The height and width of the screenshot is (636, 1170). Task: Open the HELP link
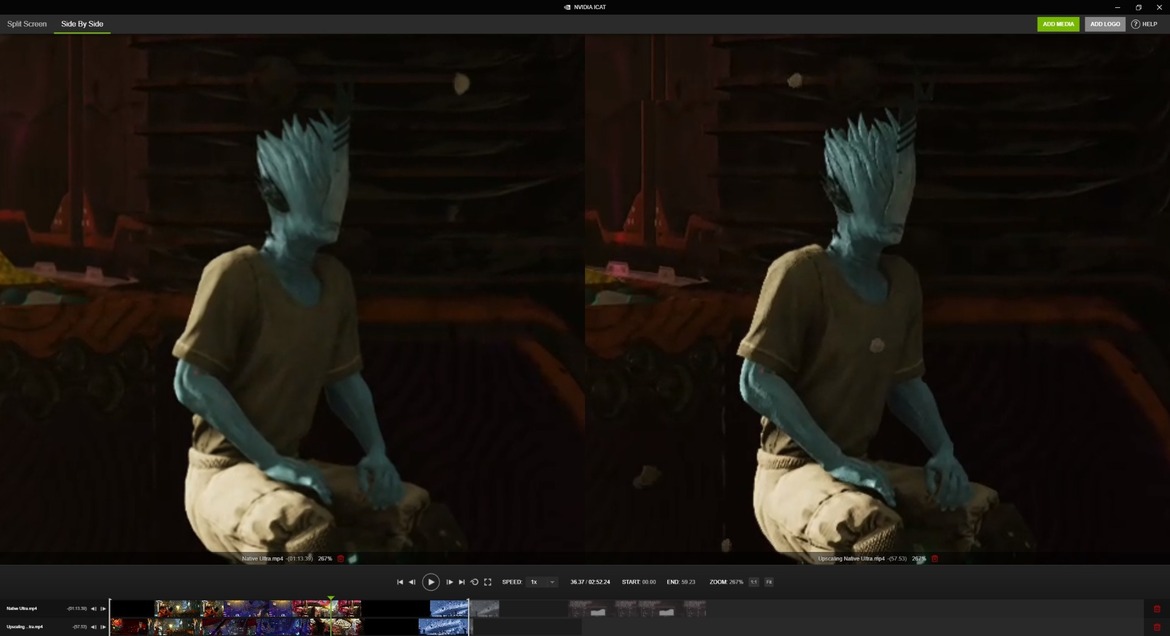tap(1145, 24)
